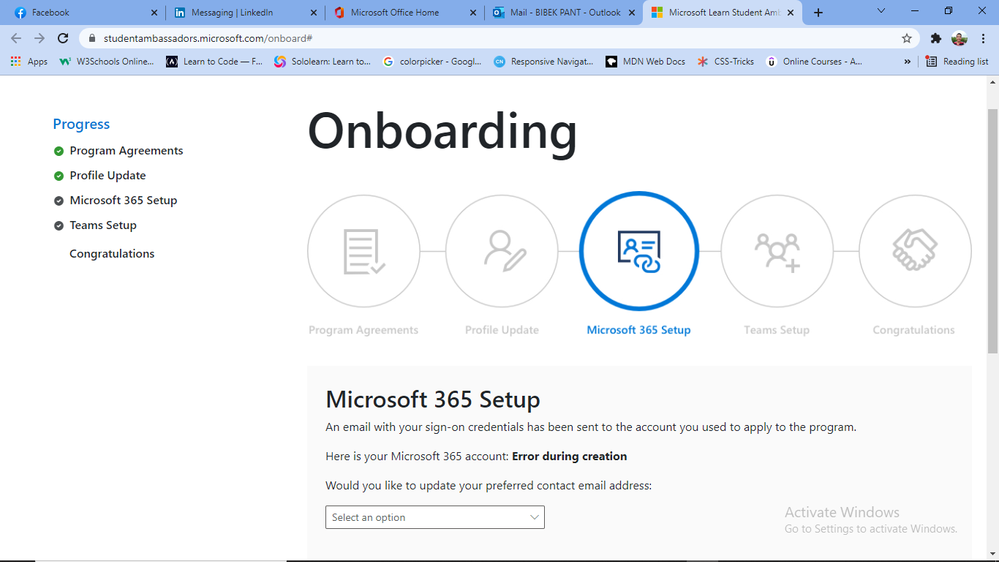Image resolution: width=999 pixels, height=562 pixels.
Task: Close the Facebook tab
Action: click(154, 13)
